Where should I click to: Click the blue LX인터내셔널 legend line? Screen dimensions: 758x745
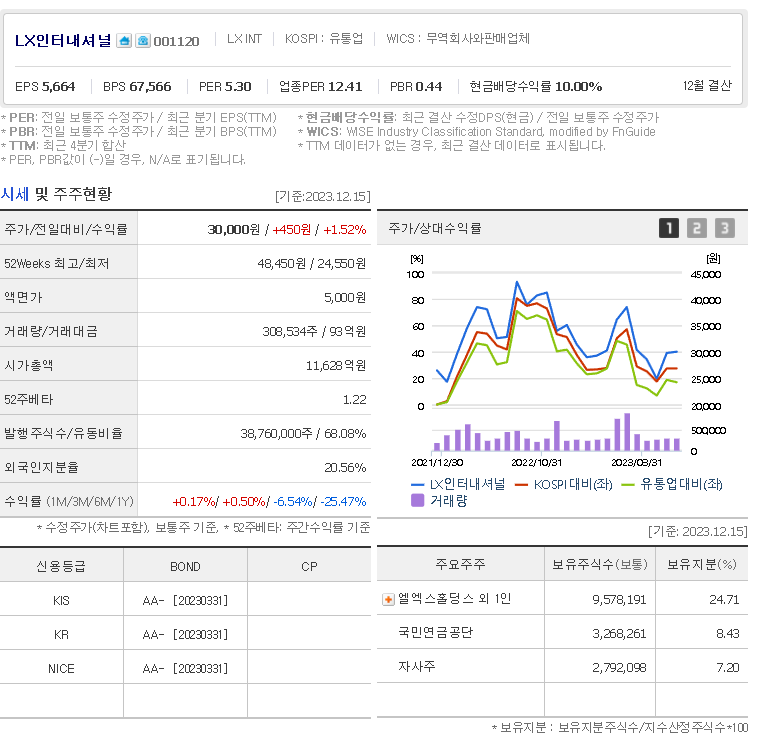pyautogui.click(x=417, y=484)
